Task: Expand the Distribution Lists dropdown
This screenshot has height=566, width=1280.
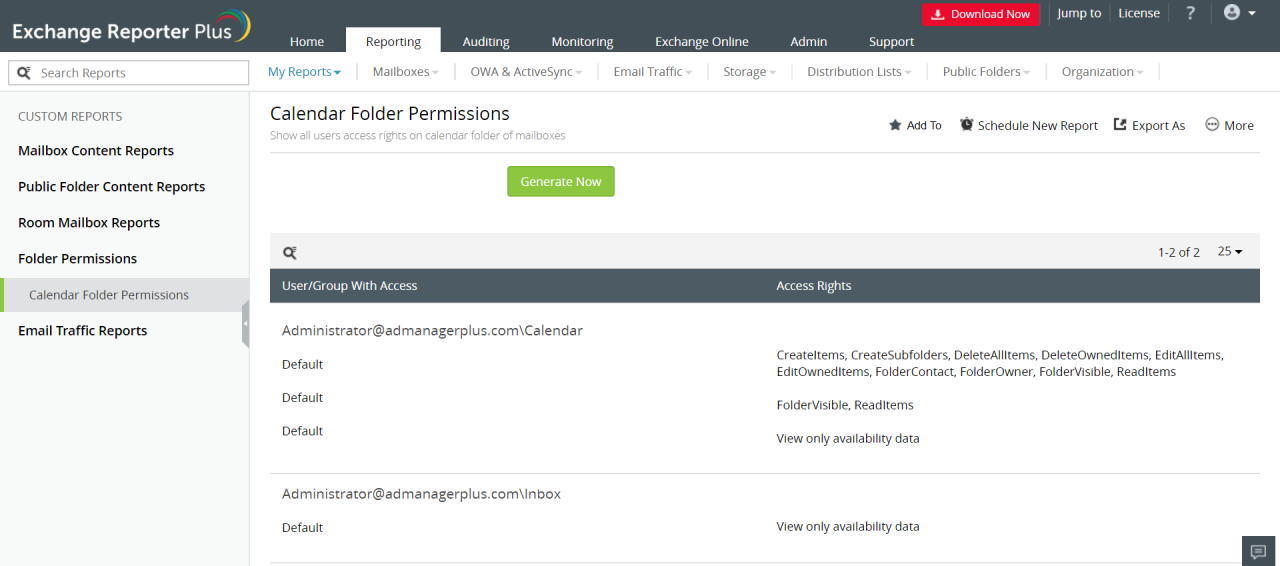Action: pyautogui.click(x=859, y=72)
